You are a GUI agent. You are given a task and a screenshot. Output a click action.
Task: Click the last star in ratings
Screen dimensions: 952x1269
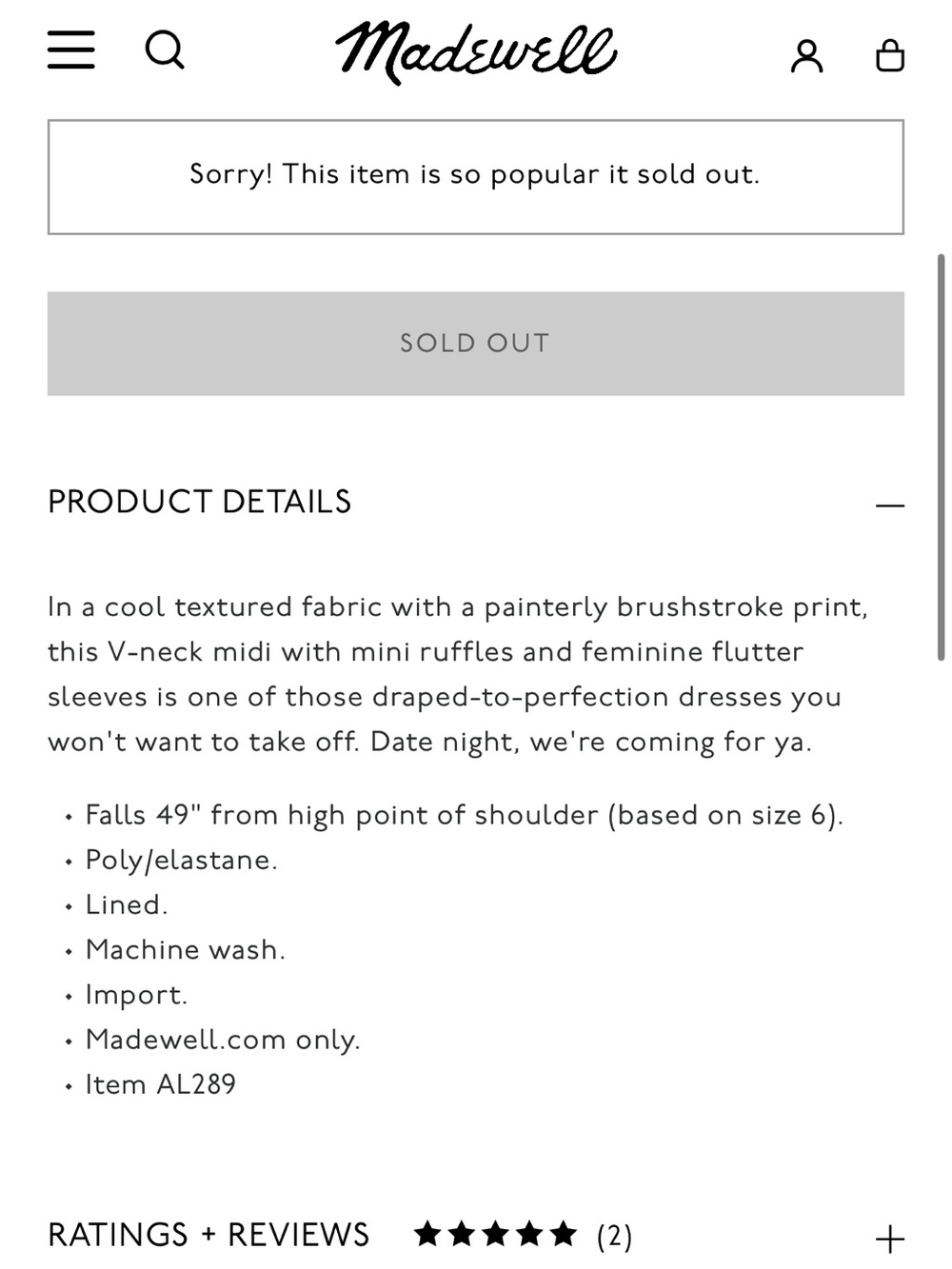(564, 1234)
